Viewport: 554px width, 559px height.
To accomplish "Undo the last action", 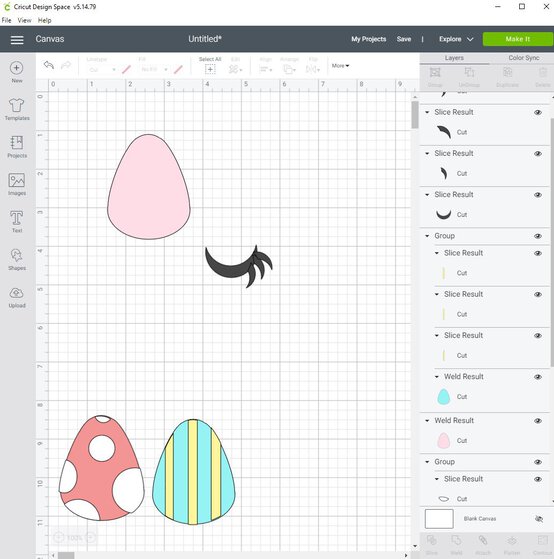I will tap(49, 65).
